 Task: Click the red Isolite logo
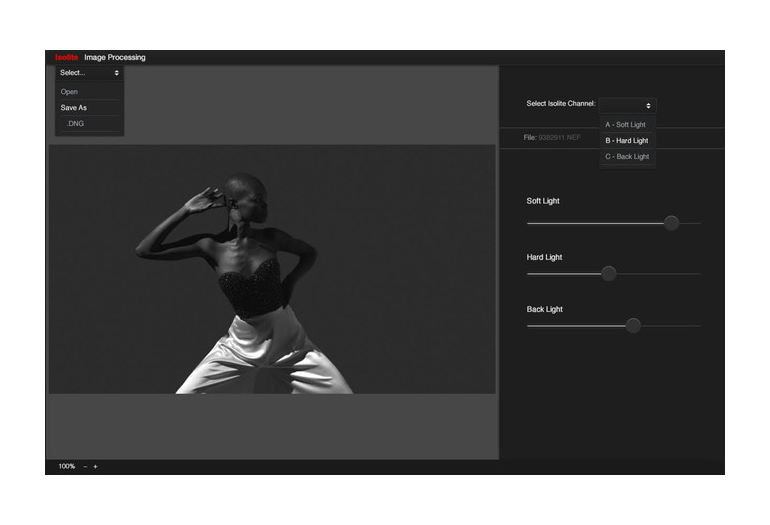point(67,57)
